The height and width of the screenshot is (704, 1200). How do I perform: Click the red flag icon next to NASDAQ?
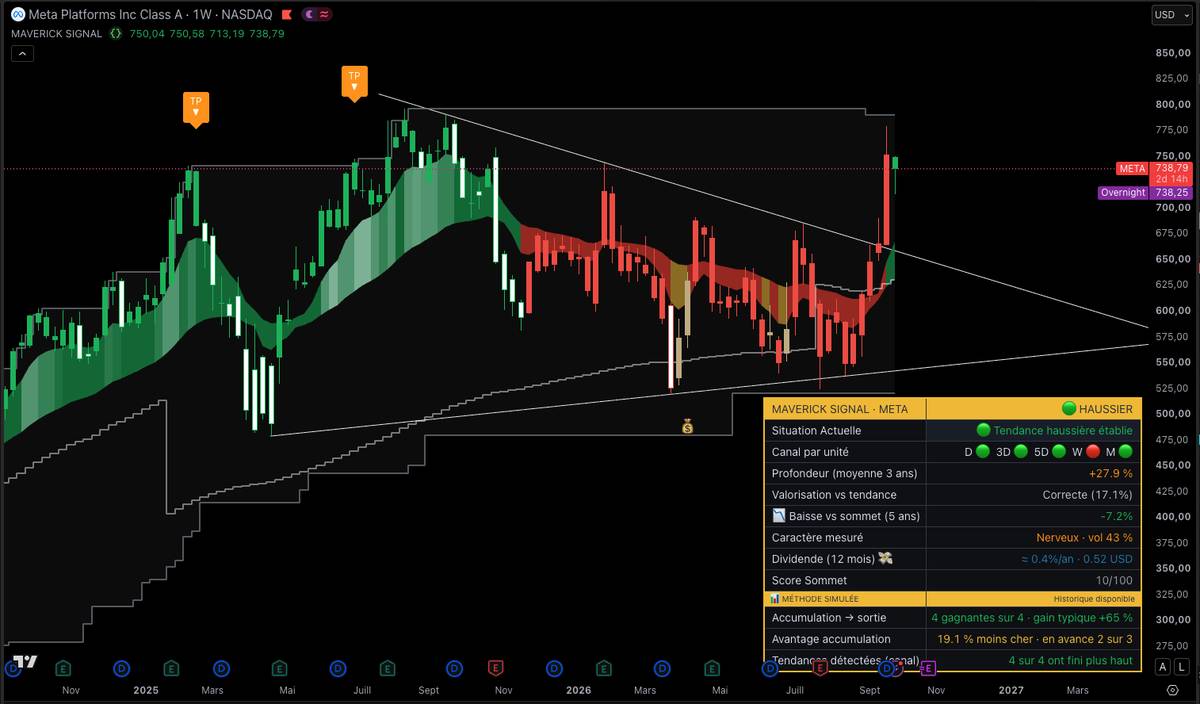[286, 15]
